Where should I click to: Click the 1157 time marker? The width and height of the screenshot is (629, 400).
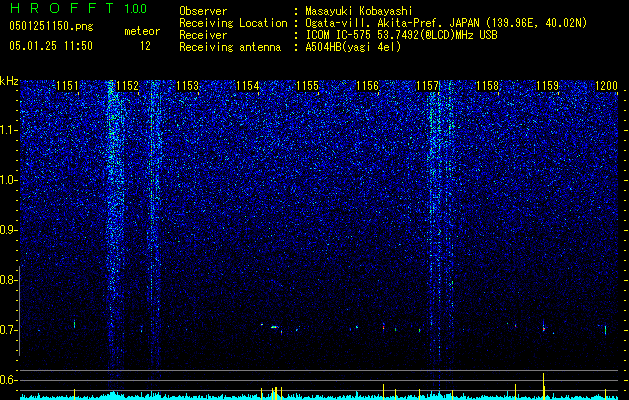click(x=427, y=86)
